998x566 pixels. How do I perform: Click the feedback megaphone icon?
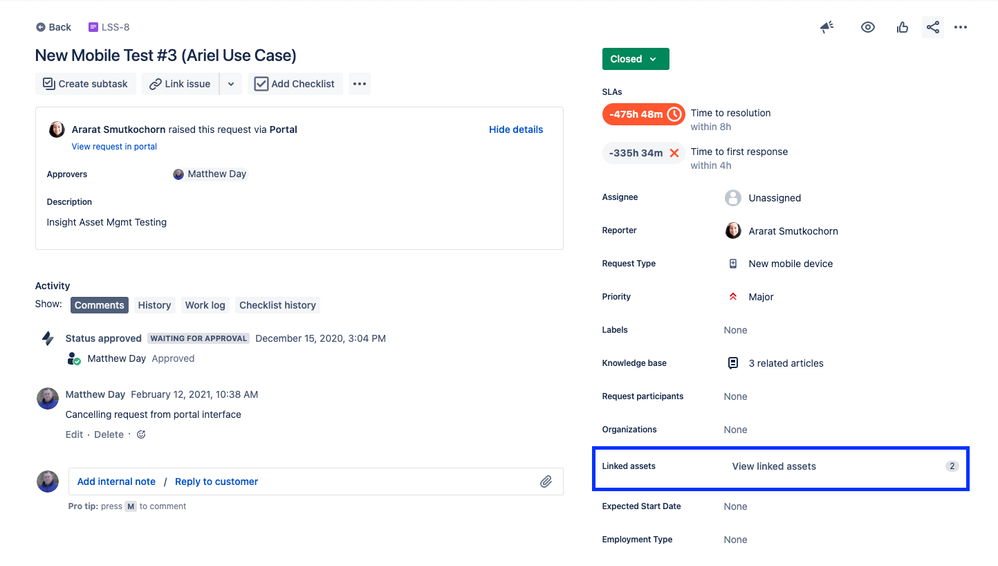pyautogui.click(x=827, y=27)
